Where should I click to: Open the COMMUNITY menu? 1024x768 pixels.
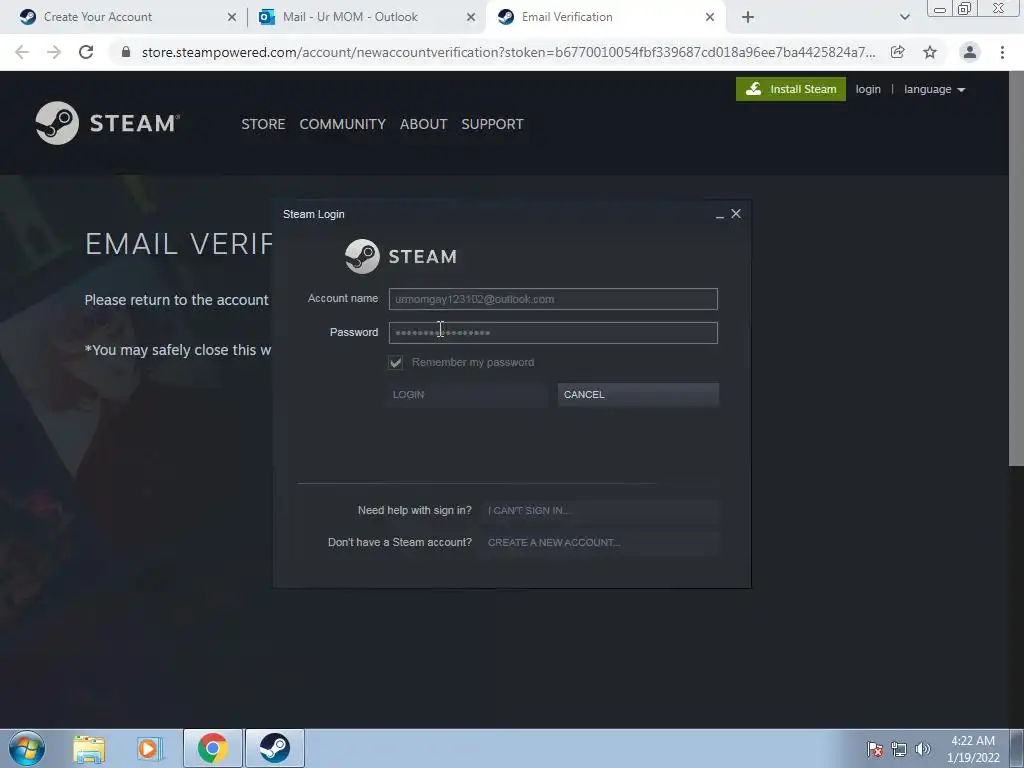[x=342, y=124]
